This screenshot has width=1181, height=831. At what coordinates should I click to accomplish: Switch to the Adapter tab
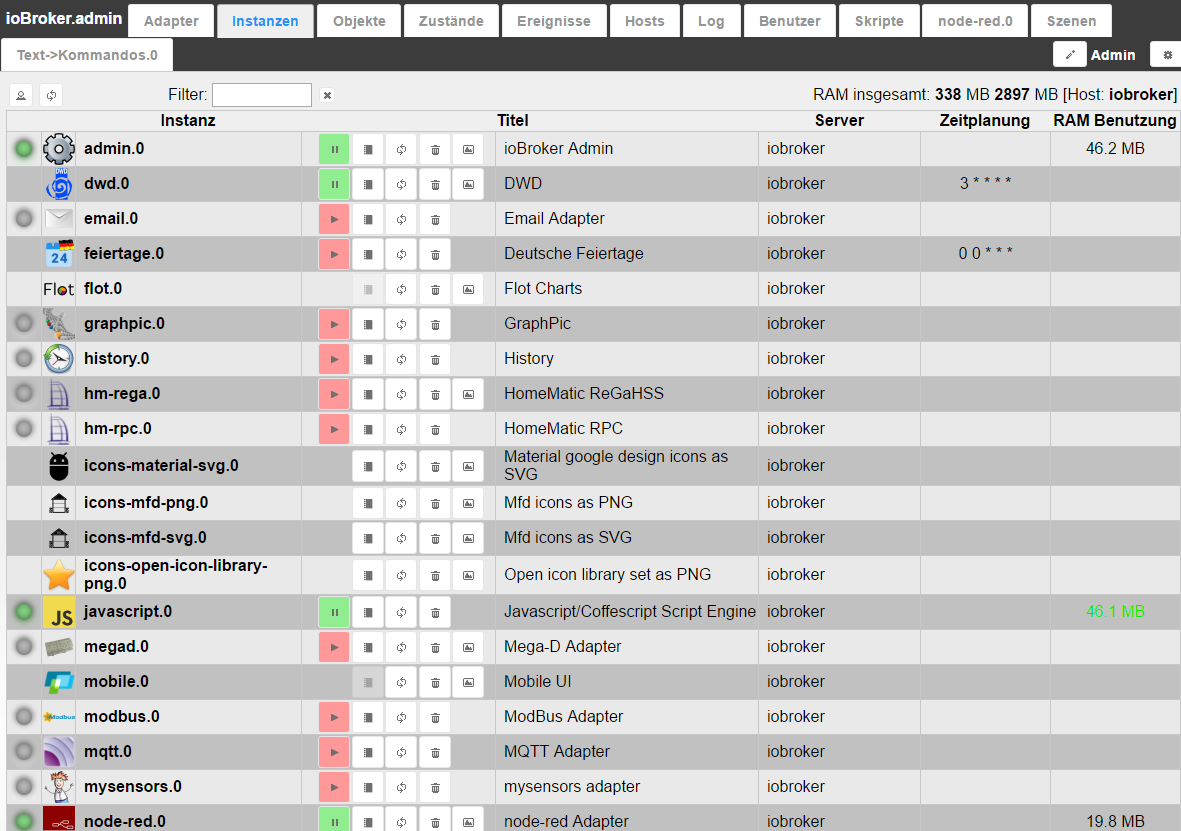(x=171, y=21)
